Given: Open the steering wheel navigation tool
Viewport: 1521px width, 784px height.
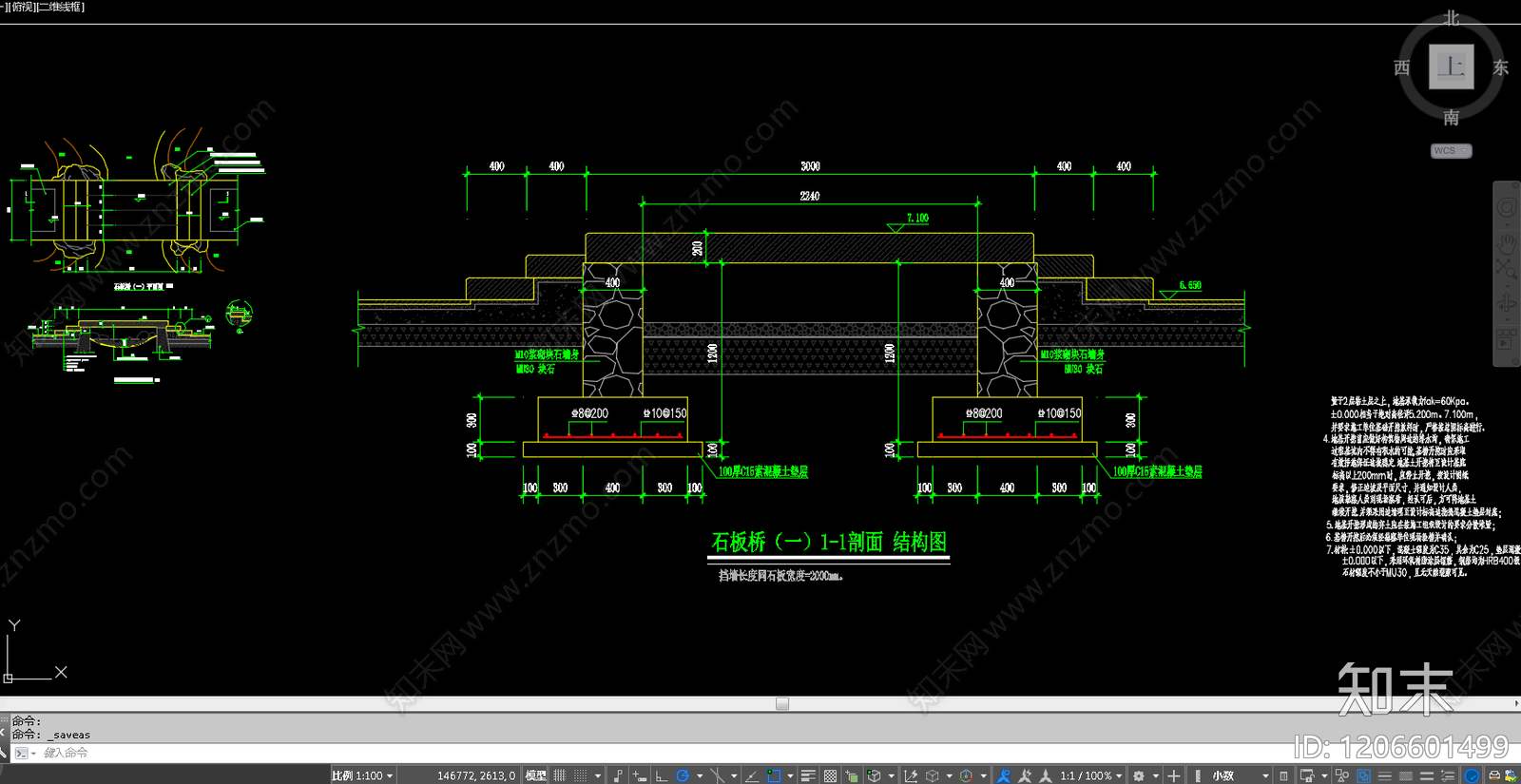Looking at the screenshot, I should coord(1506,207).
